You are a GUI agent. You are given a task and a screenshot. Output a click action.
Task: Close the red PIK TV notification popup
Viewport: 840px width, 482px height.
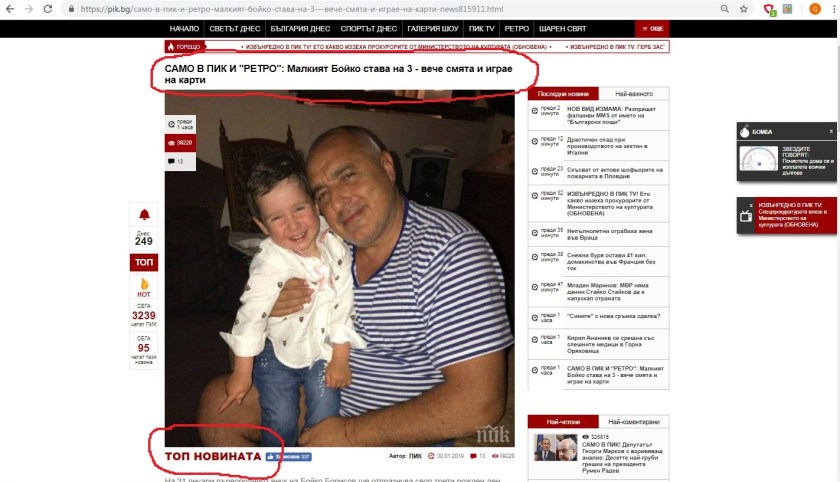pyautogui.click(x=751, y=205)
